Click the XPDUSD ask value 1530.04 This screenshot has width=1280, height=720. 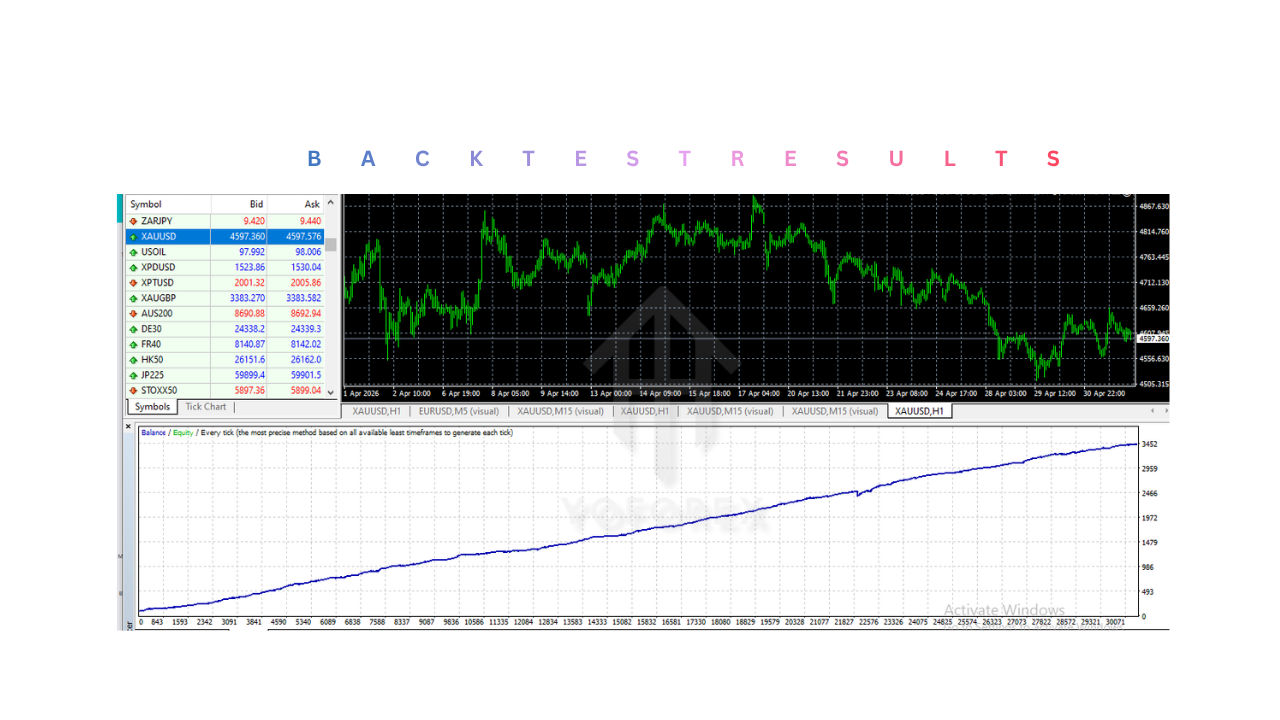pos(306,268)
